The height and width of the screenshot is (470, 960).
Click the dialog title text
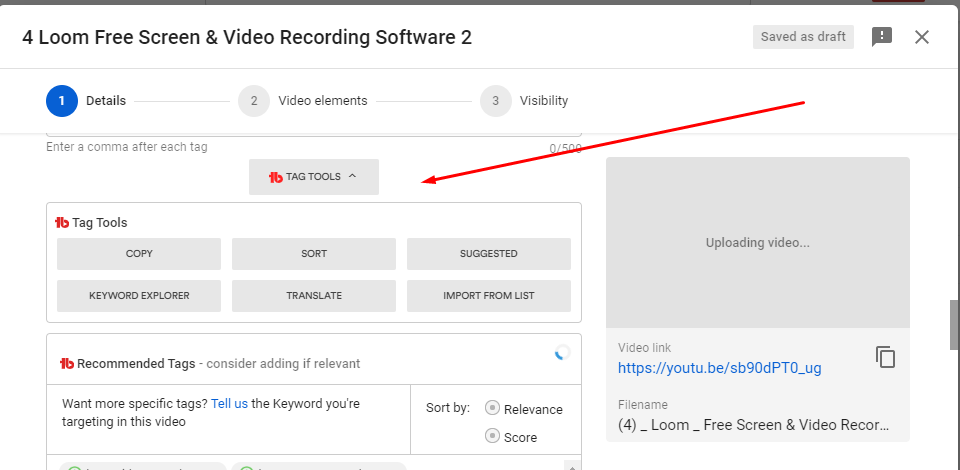click(x=247, y=37)
